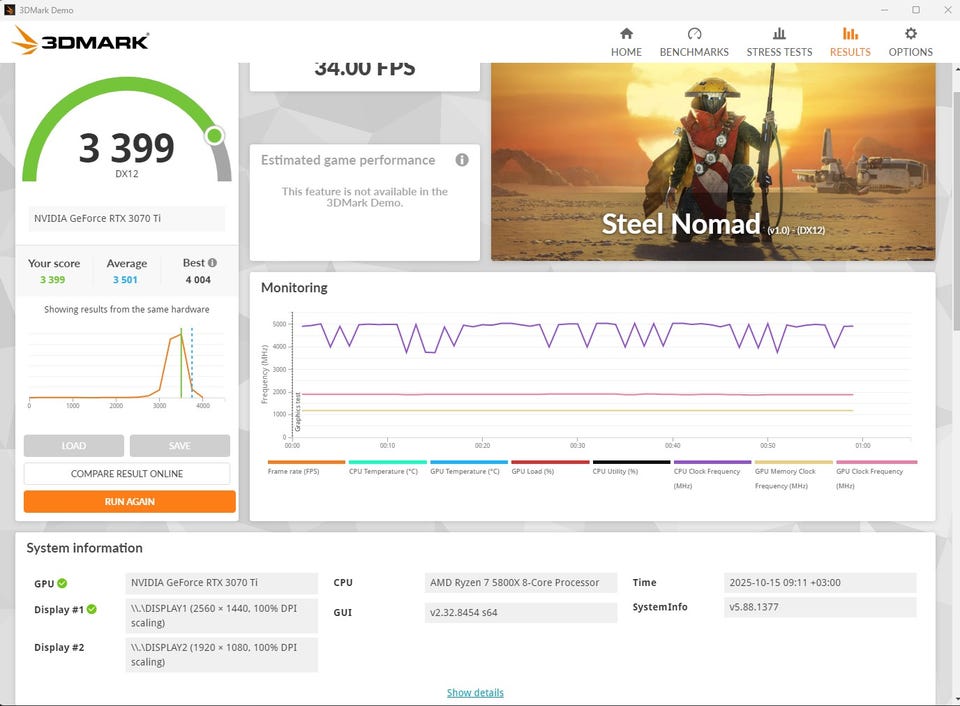Click the GUI version v2.32.8454 s64
Screen dimensions: 960x706
520,612
